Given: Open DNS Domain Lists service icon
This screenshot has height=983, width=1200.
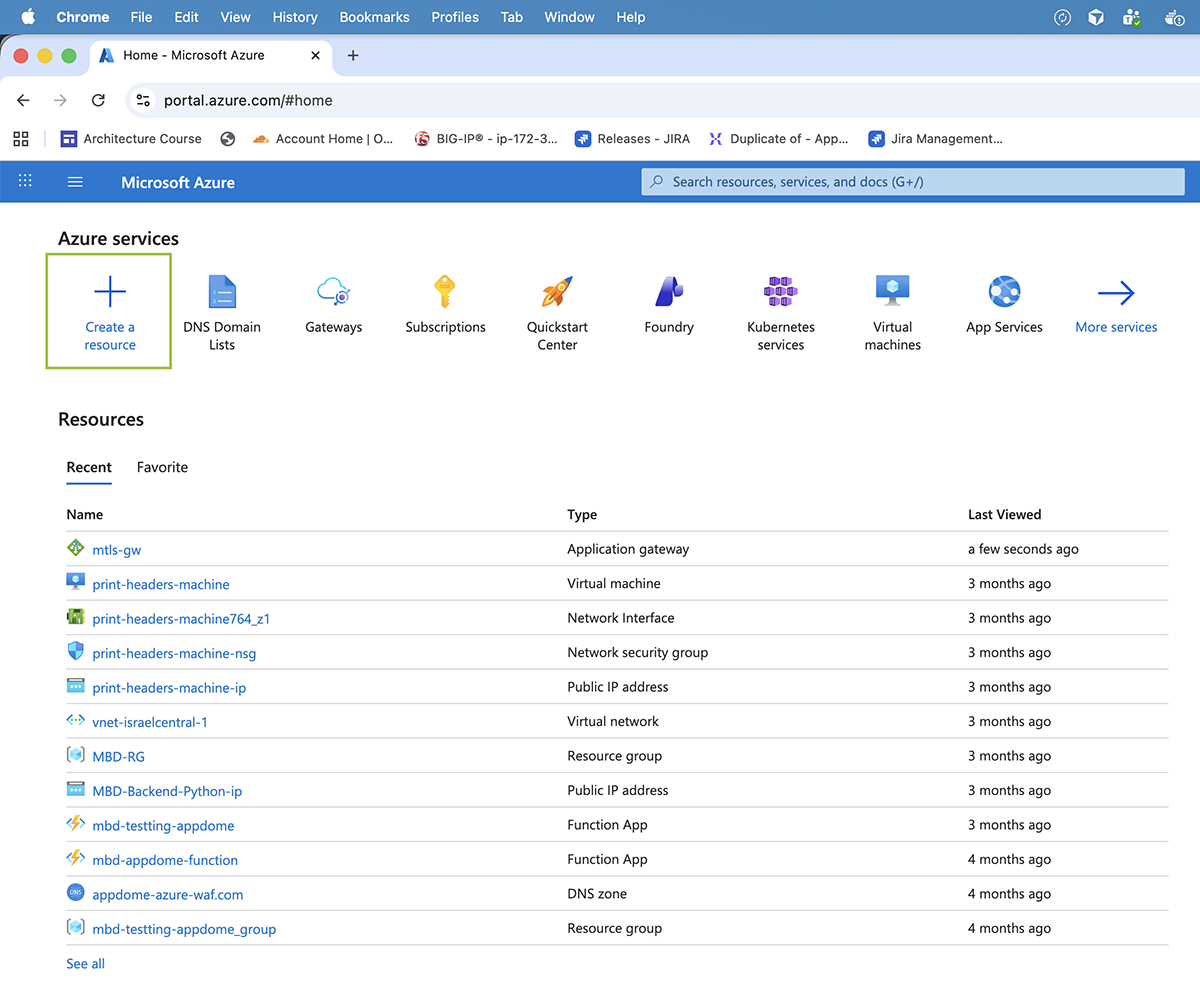Looking at the screenshot, I should (222, 292).
